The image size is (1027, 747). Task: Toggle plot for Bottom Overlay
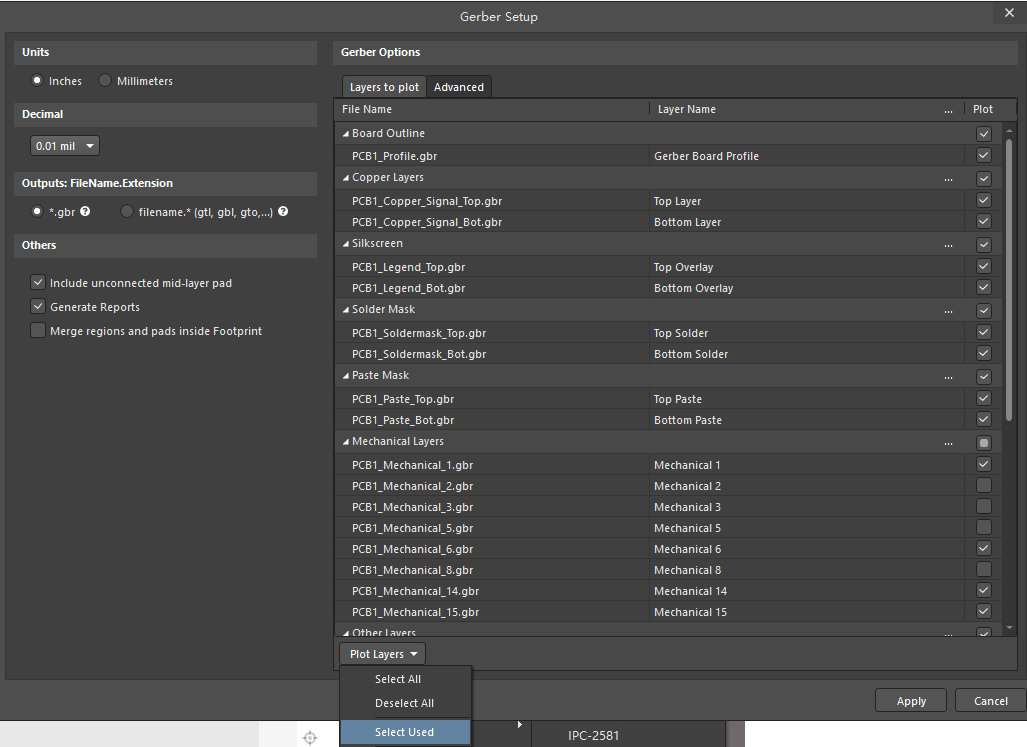(984, 287)
